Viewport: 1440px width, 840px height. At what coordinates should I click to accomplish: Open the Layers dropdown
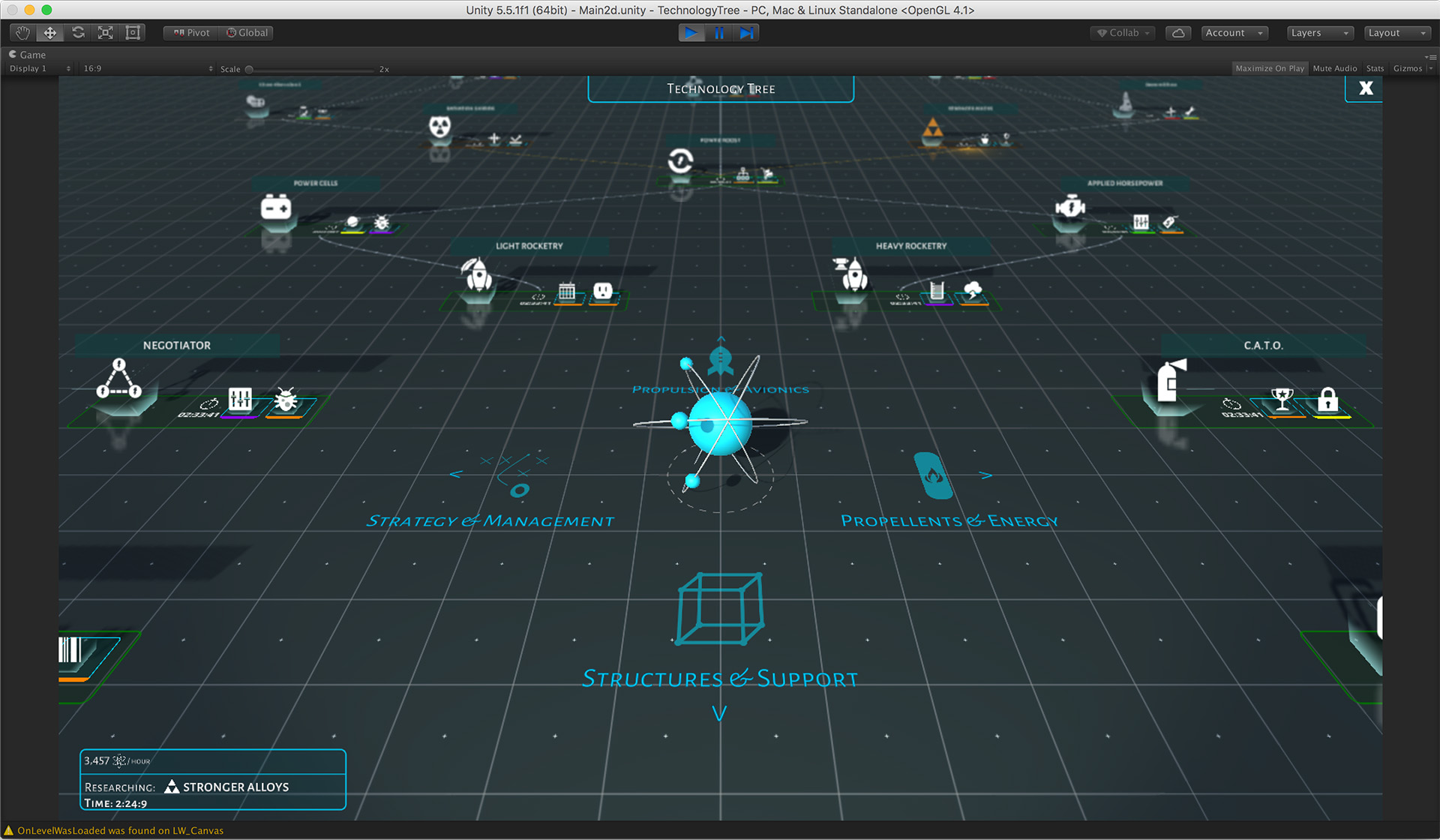(1321, 33)
